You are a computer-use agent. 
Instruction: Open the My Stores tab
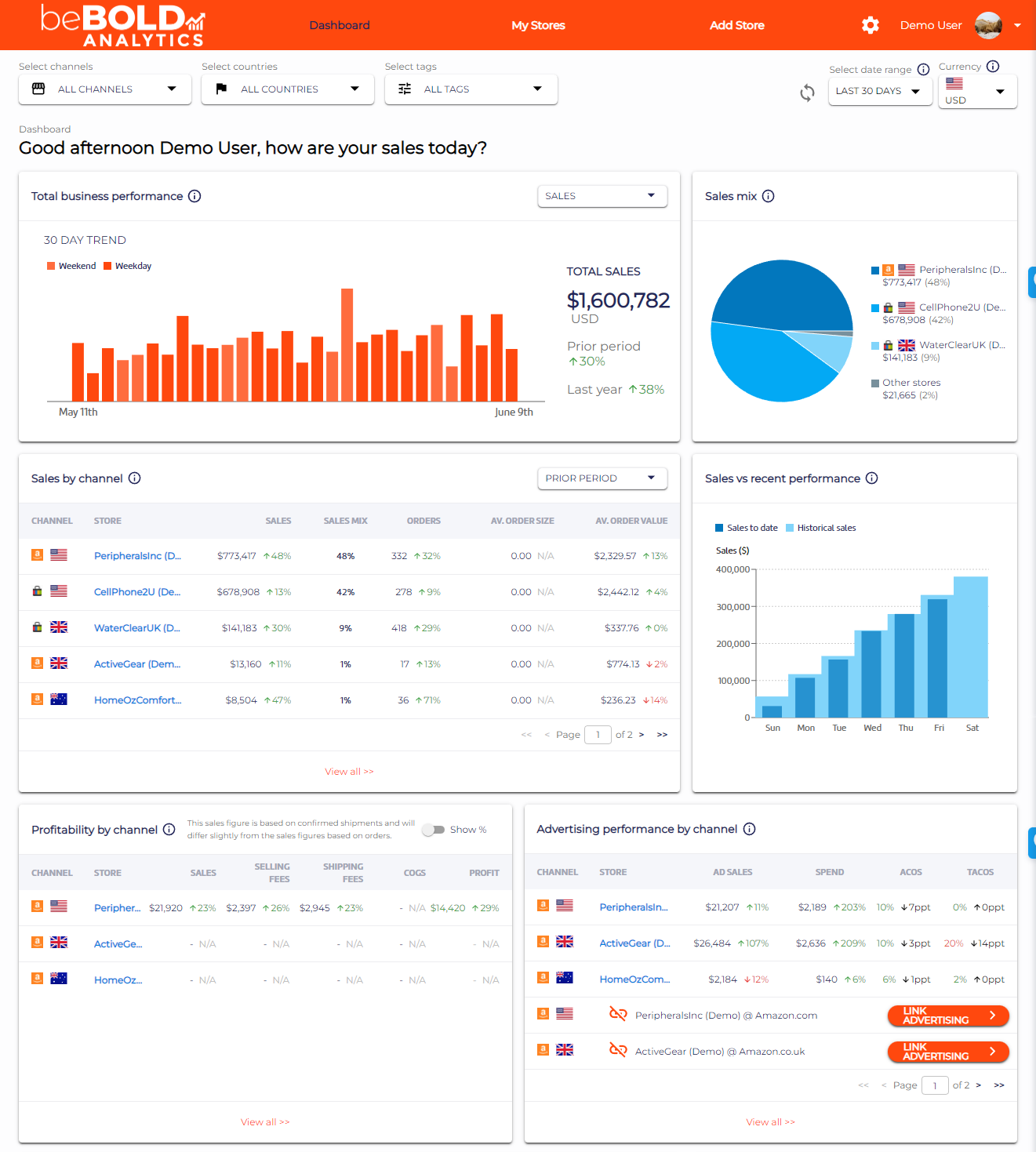538,25
